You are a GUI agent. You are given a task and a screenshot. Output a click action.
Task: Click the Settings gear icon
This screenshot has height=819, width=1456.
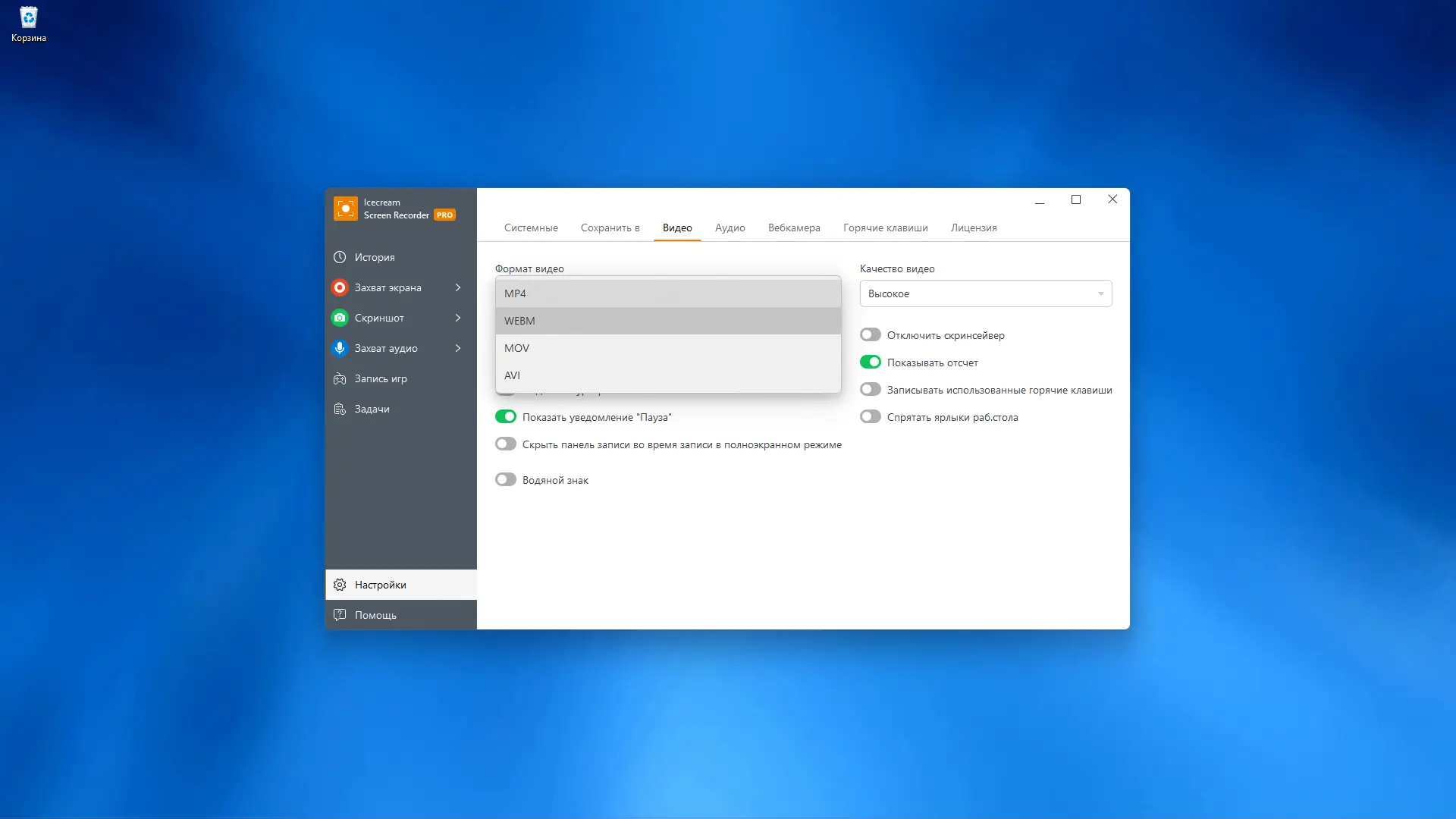point(340,585)
